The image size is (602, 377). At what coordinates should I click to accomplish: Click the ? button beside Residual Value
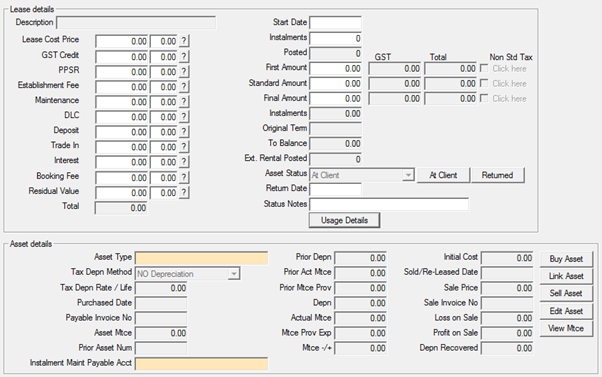pos(184,192)
